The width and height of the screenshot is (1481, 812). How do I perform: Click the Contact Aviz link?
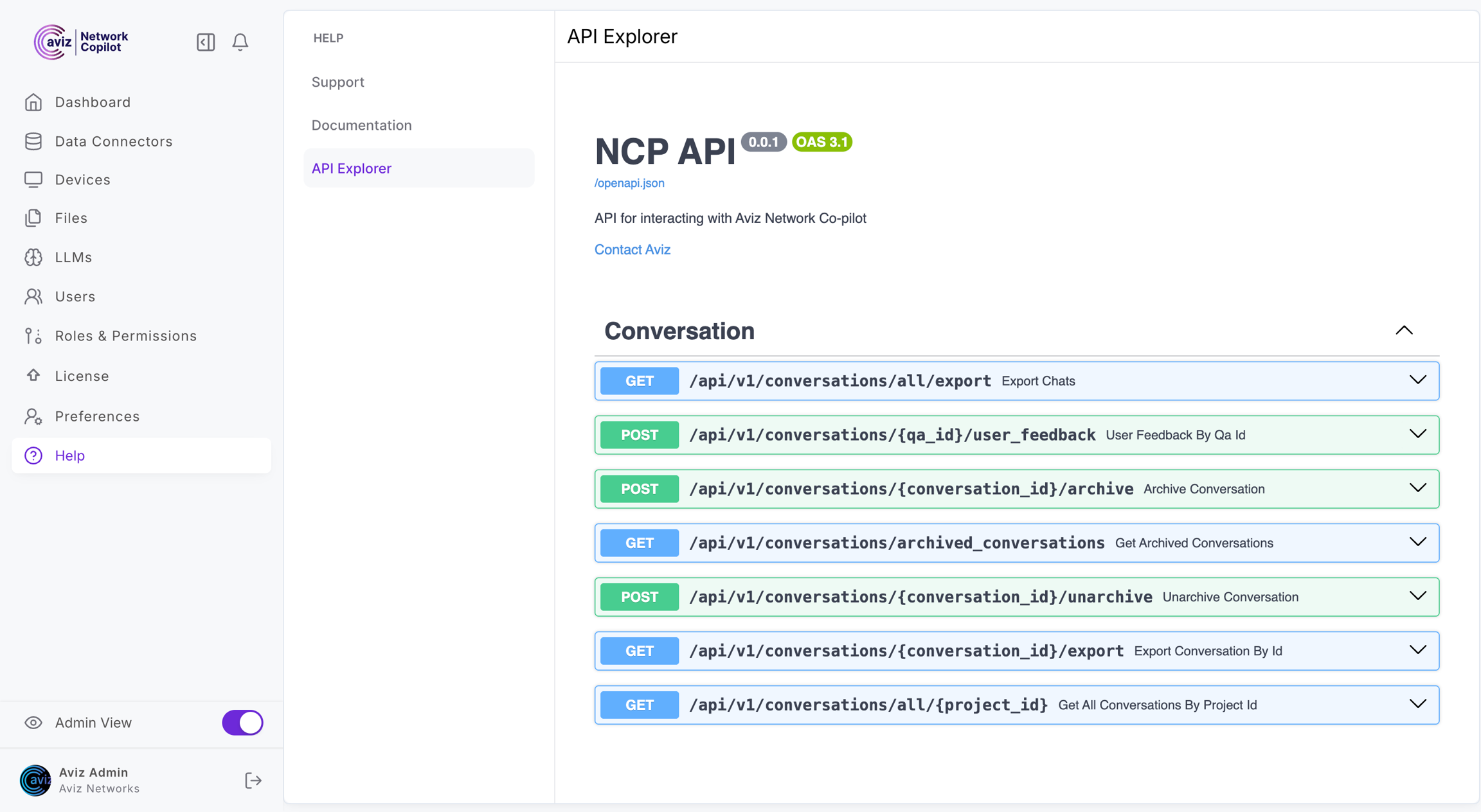[632, 250]
